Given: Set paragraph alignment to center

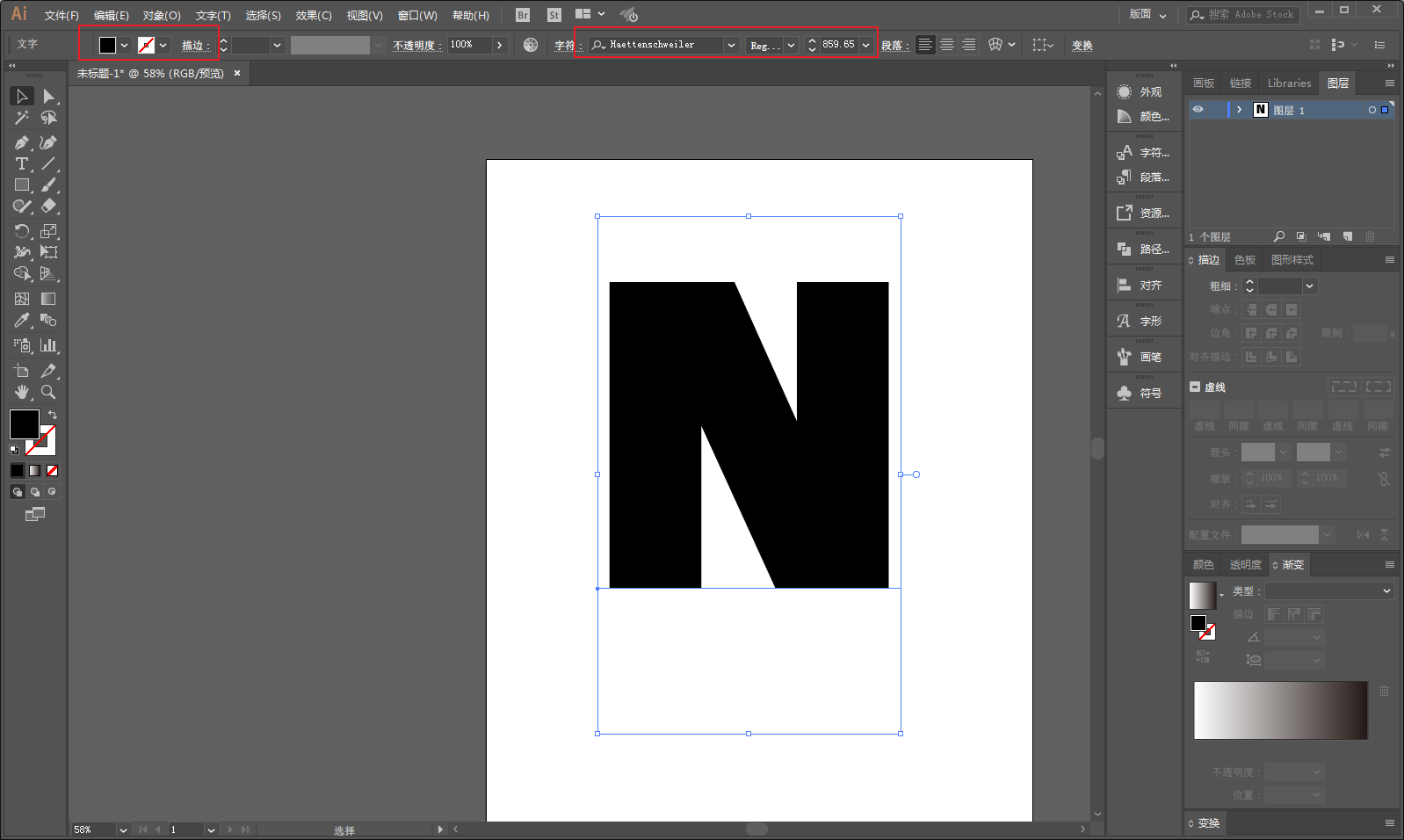Looking at the screenshot, I should (x=947, y=45).
